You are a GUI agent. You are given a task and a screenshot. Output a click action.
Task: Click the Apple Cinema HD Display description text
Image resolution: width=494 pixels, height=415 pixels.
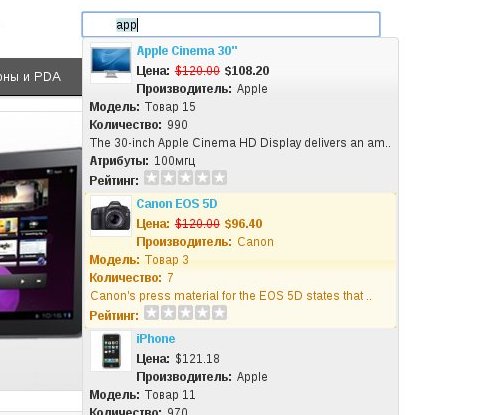click(240, 143)
